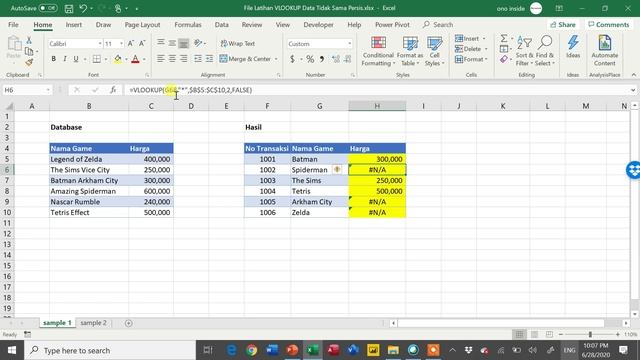Toggle the AutoSave switch

click(x=48, y=8)
